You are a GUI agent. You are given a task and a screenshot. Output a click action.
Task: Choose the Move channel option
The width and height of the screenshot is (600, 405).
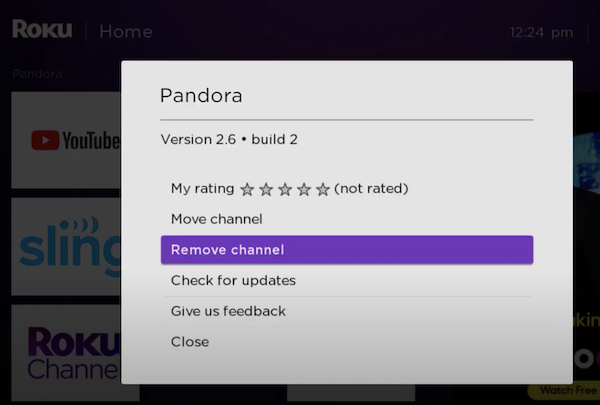(216, 219)
